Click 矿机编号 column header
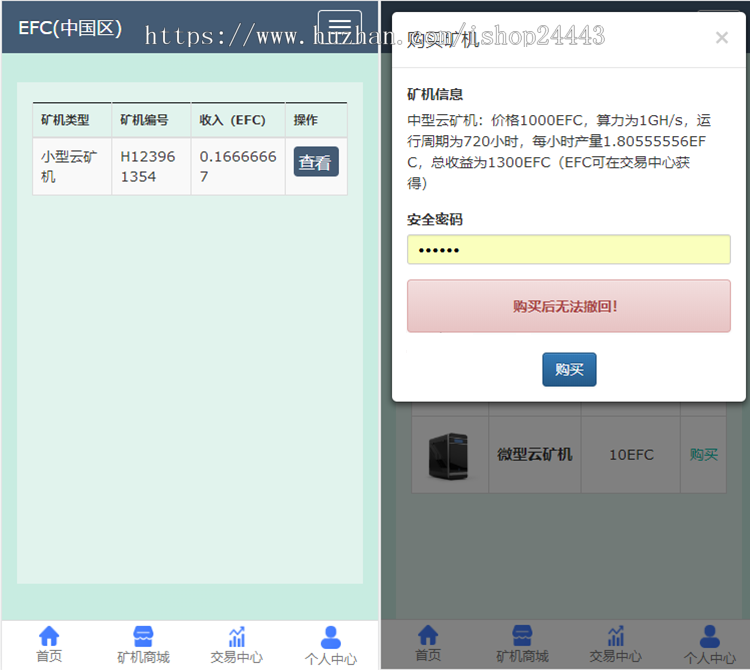Viewport: 750px width, 670px height. [151, 120]
